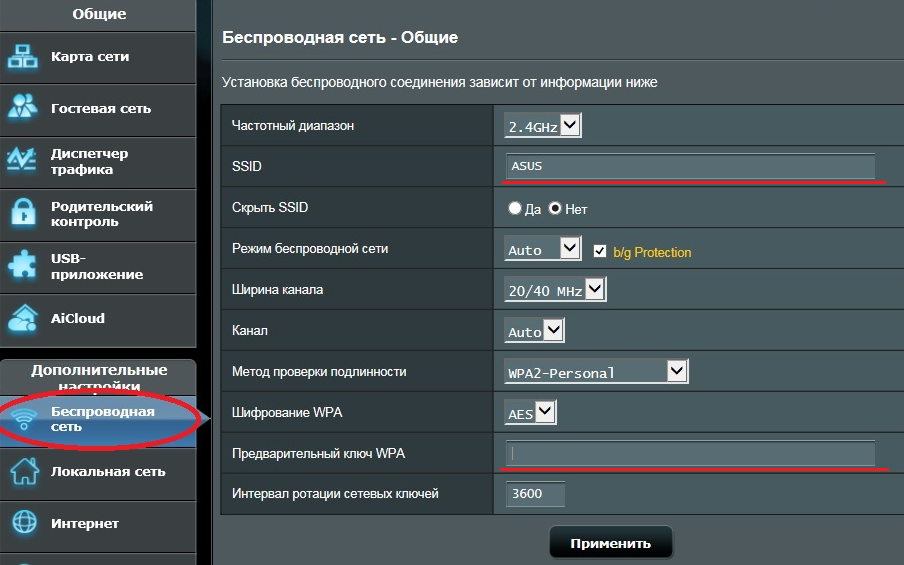The image size is (904, 565).
Task: Click the Дополнительные настройки sidebar header
Action: point(99,378)
